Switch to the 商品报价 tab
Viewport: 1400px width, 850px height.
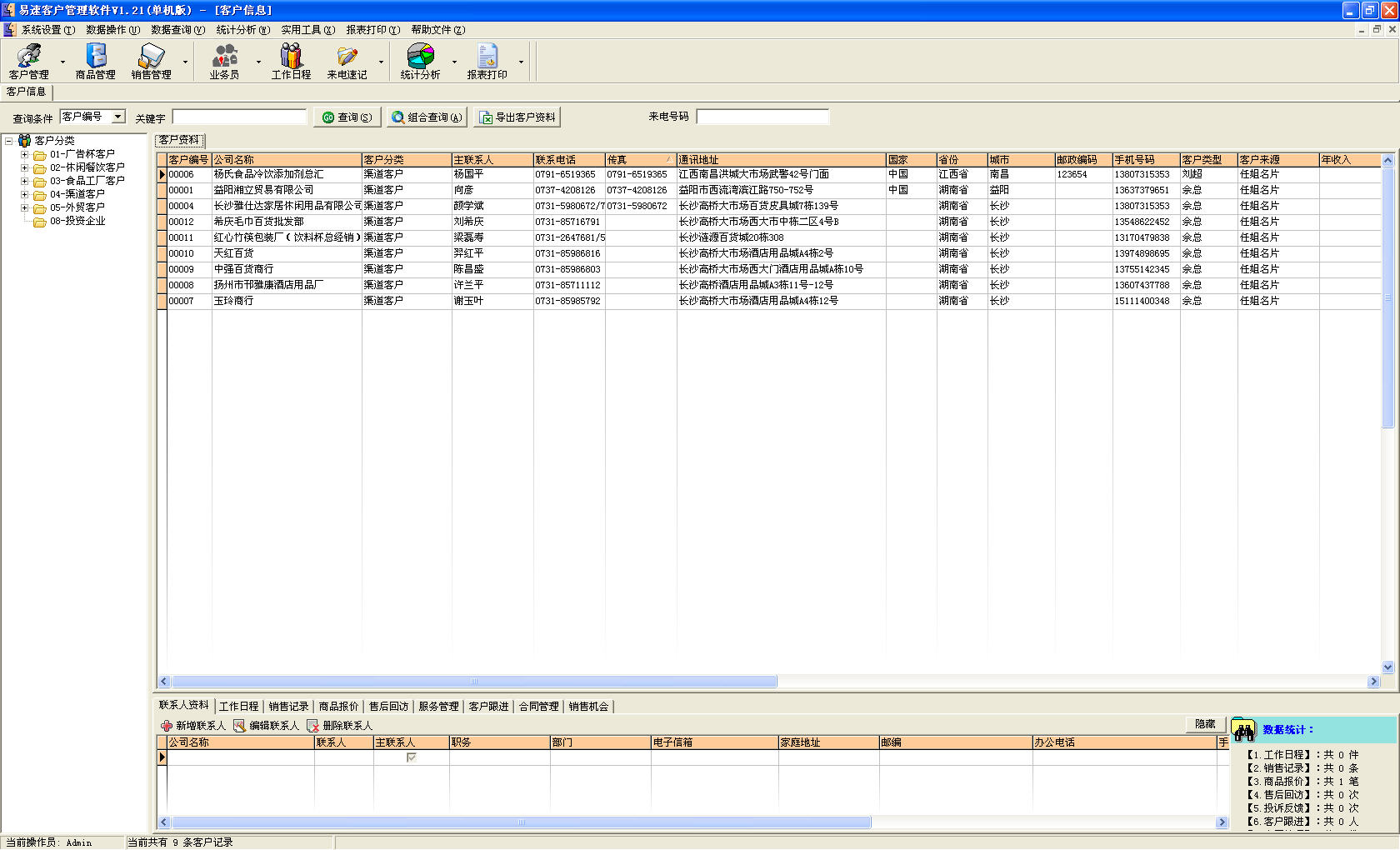[338, 707]
